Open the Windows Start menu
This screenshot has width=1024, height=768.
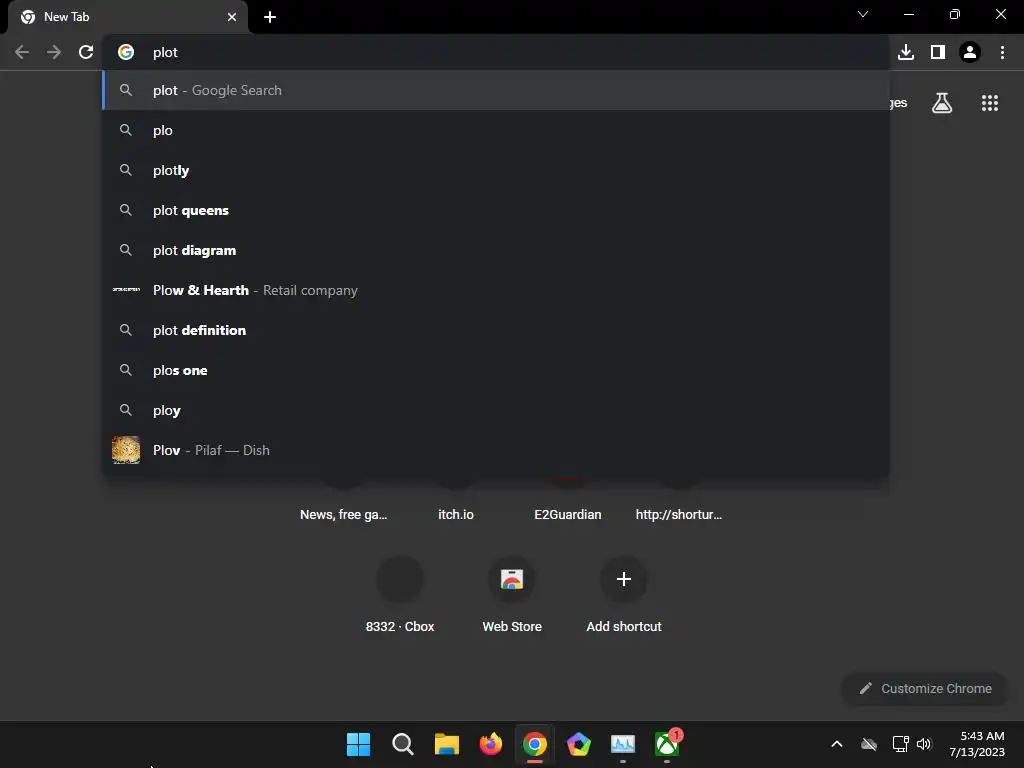pyautogui.click(x=359, y=744)
